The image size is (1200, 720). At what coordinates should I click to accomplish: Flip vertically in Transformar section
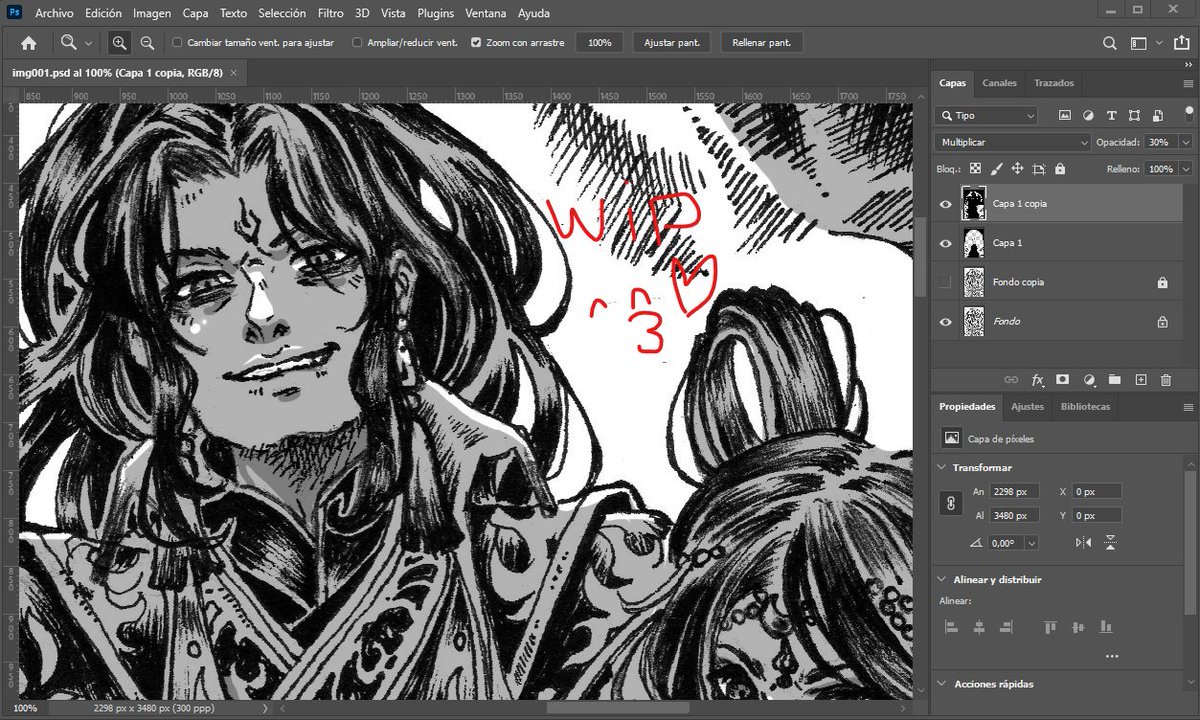pos(1110,542)
